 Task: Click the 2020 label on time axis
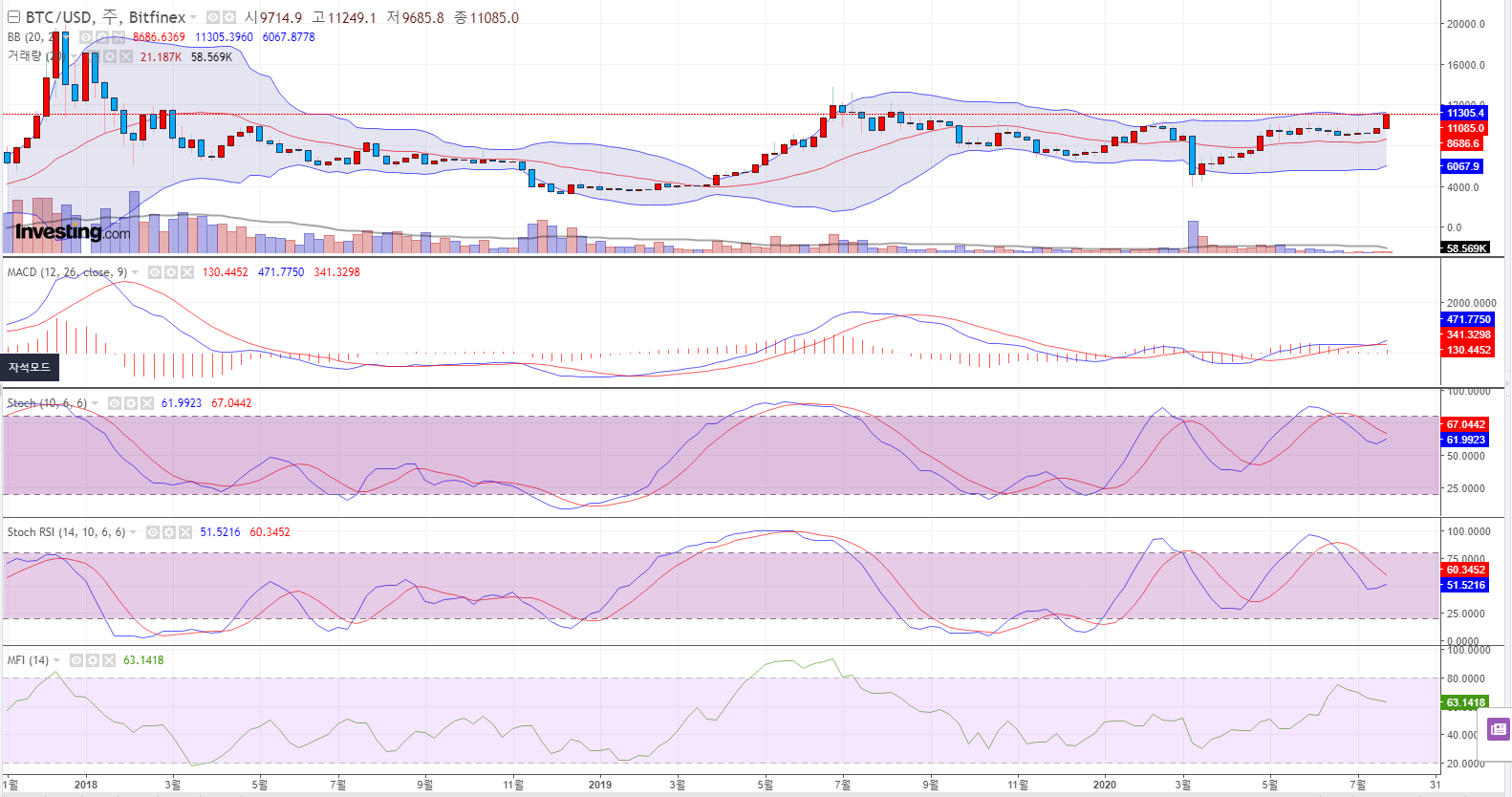(1105, 785)
